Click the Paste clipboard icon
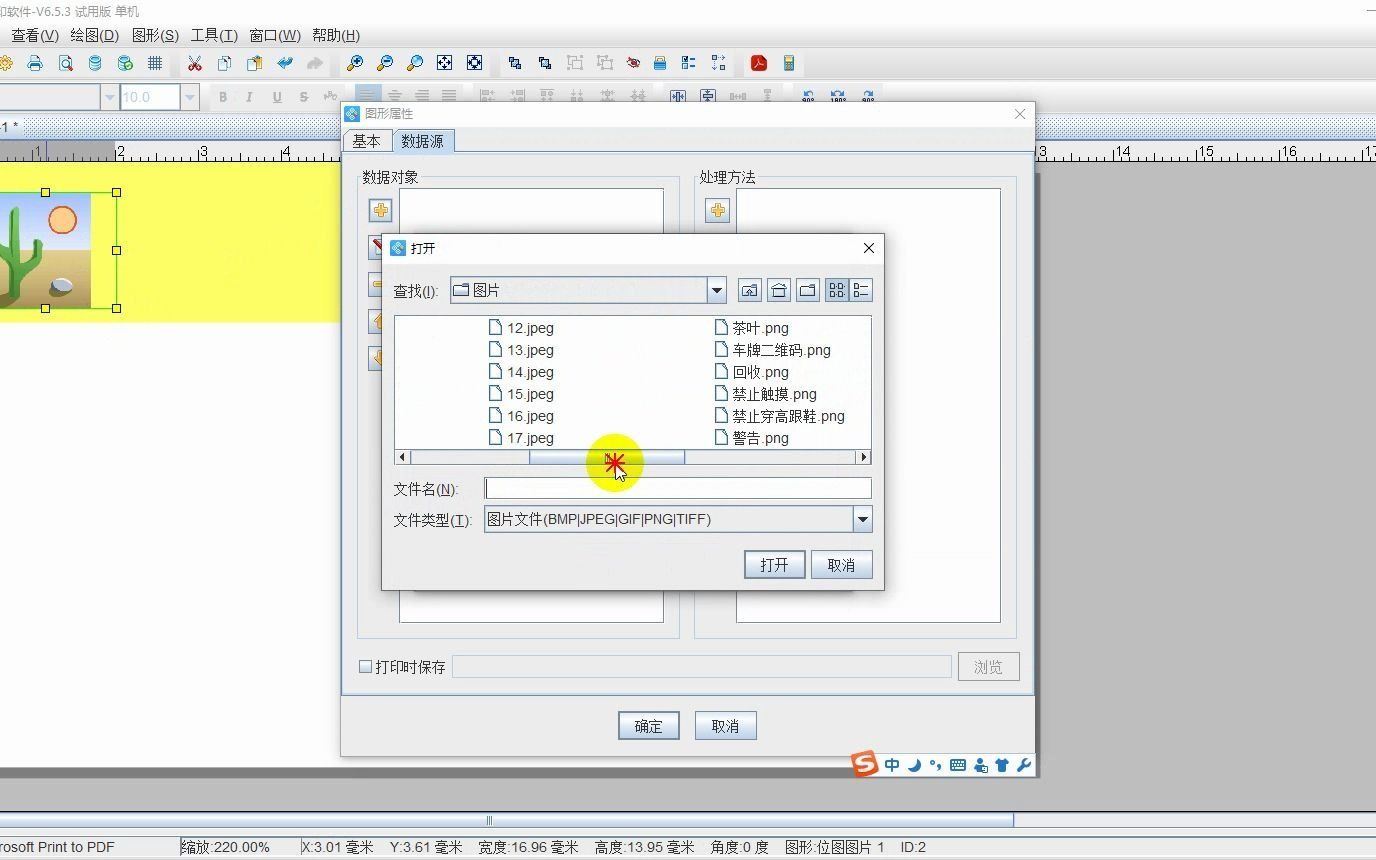 (255, 63)
